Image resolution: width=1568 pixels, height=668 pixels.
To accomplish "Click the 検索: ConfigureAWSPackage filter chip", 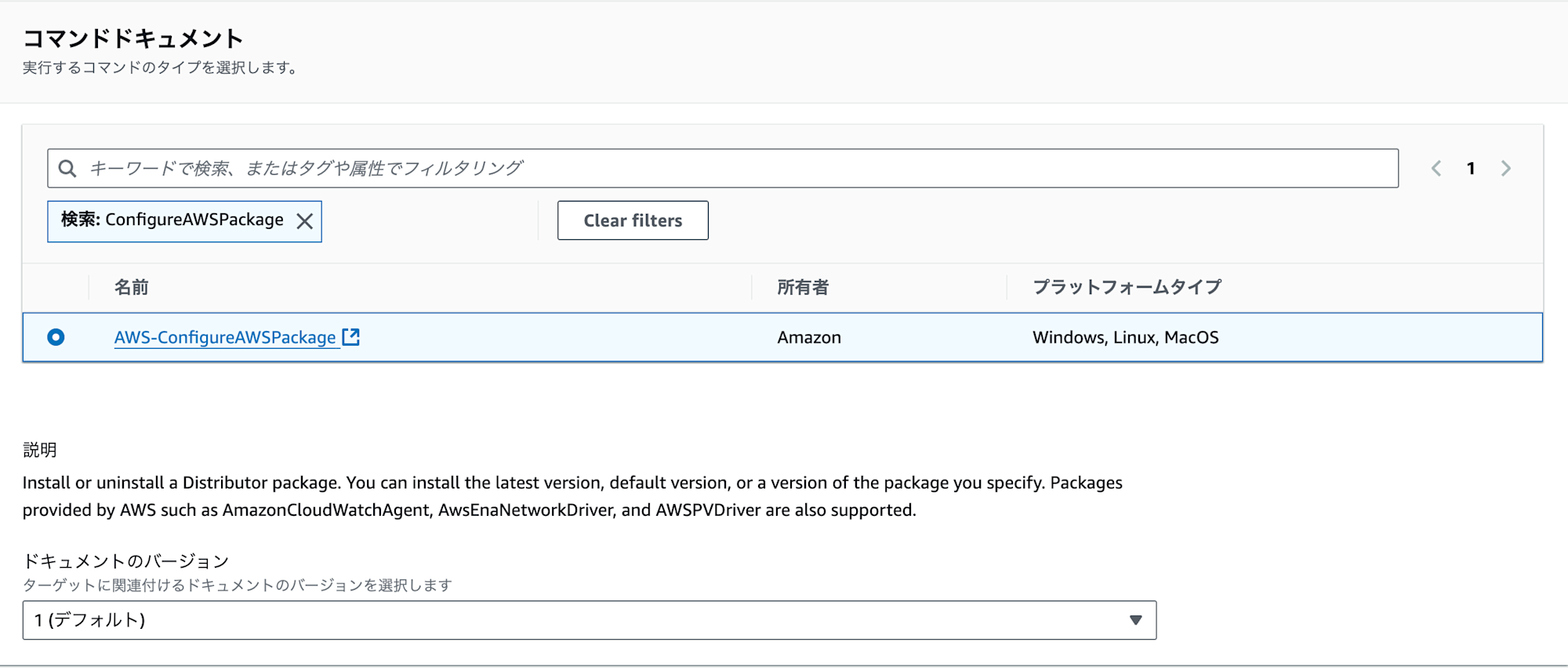I will click(184, 221).
